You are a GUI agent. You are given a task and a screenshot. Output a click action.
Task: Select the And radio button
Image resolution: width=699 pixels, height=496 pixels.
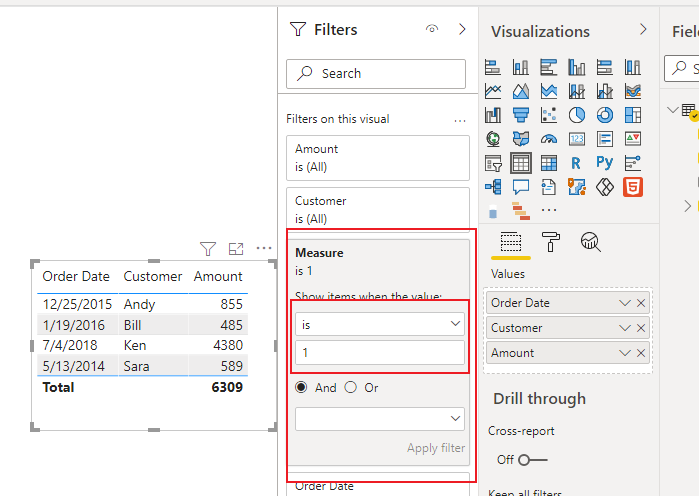pyautogui.click(x=301, y=387)
